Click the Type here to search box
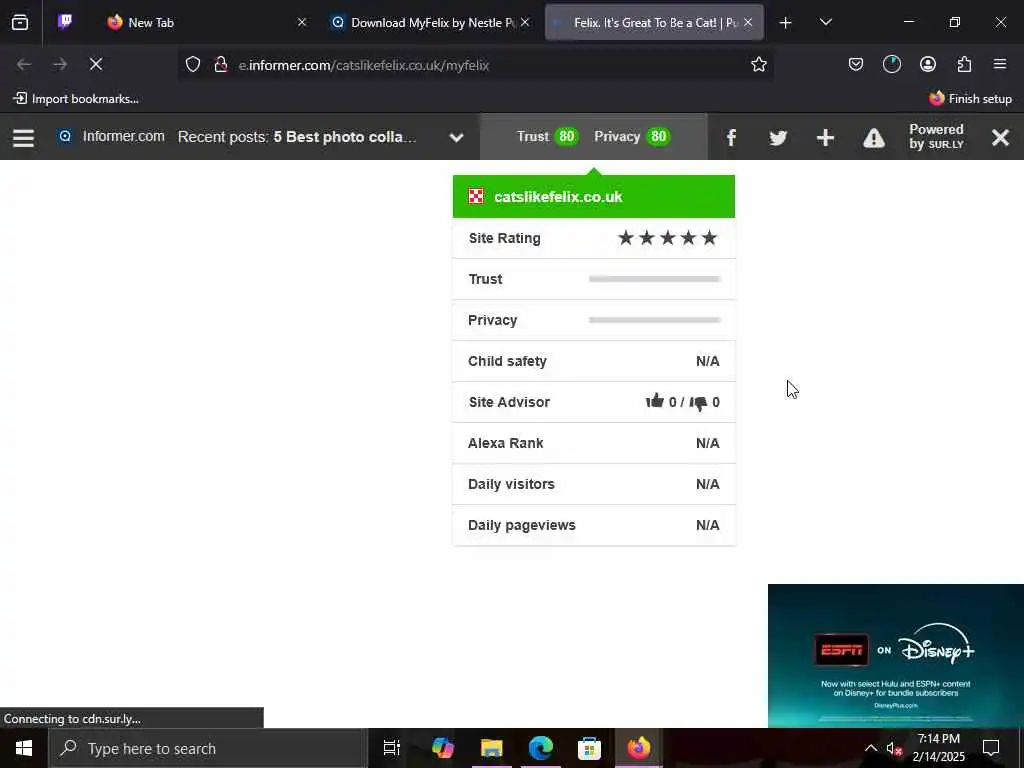 (208, 748)
